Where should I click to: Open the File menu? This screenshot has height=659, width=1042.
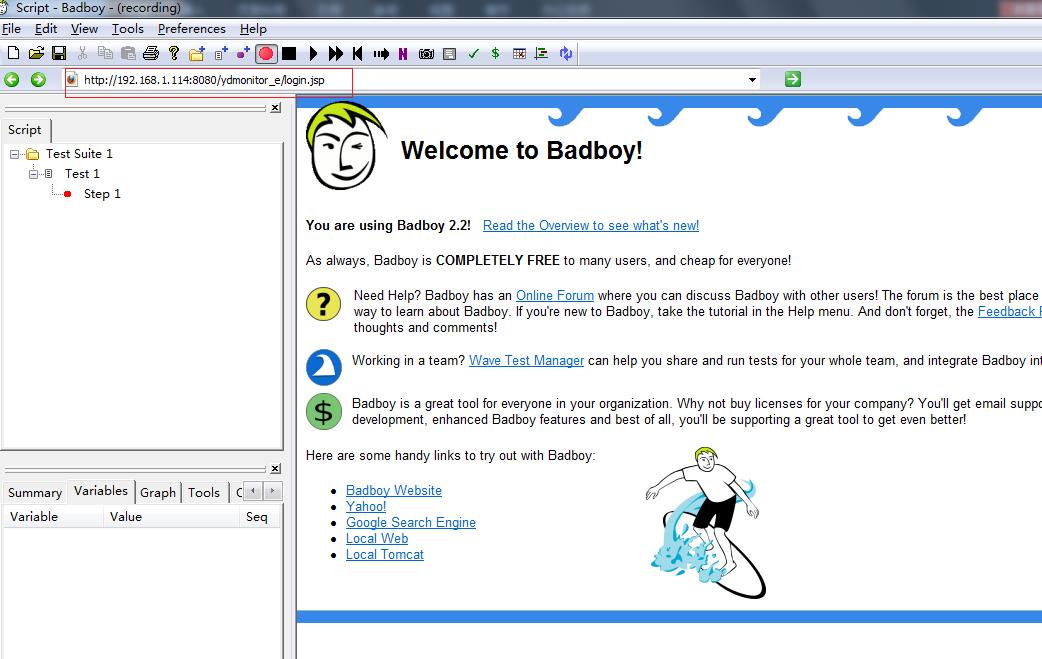11,29
